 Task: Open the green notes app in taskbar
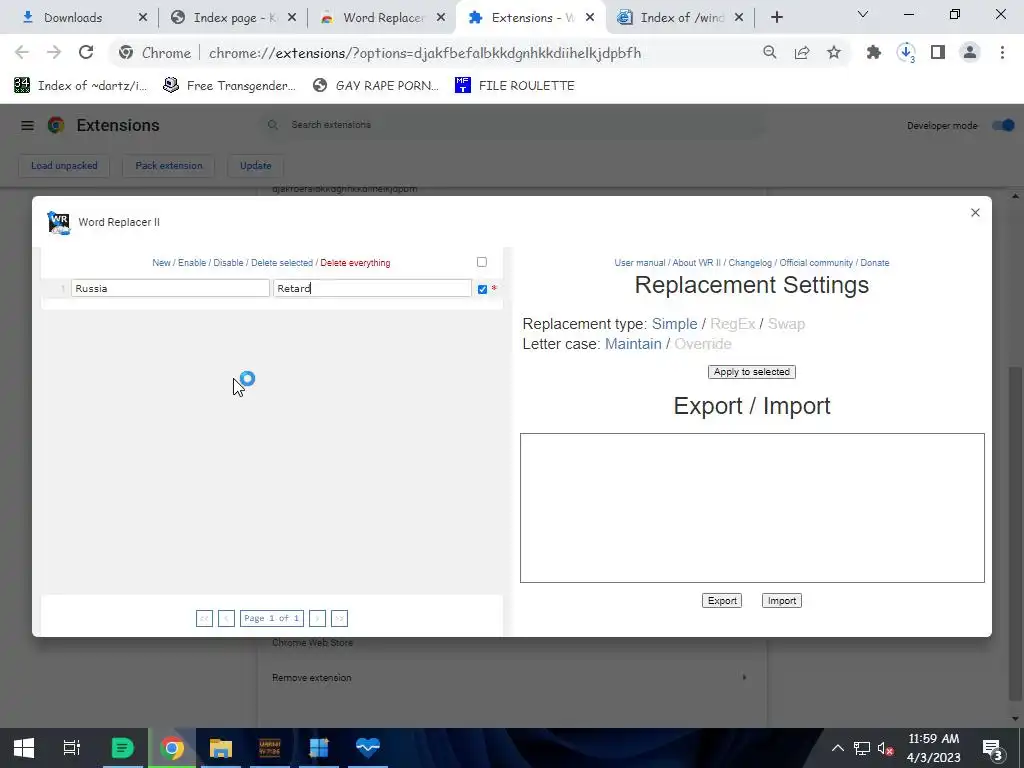click(x=122, y=748)
